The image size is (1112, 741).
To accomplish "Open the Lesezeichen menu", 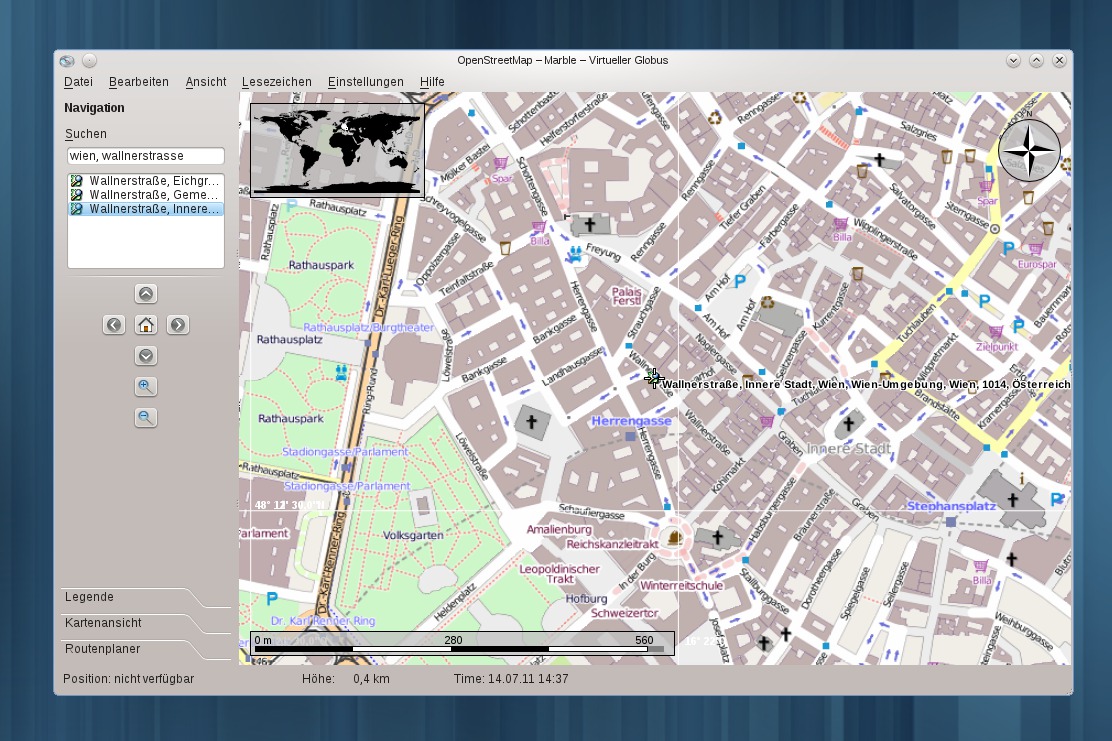I will (x=277, y=82).
